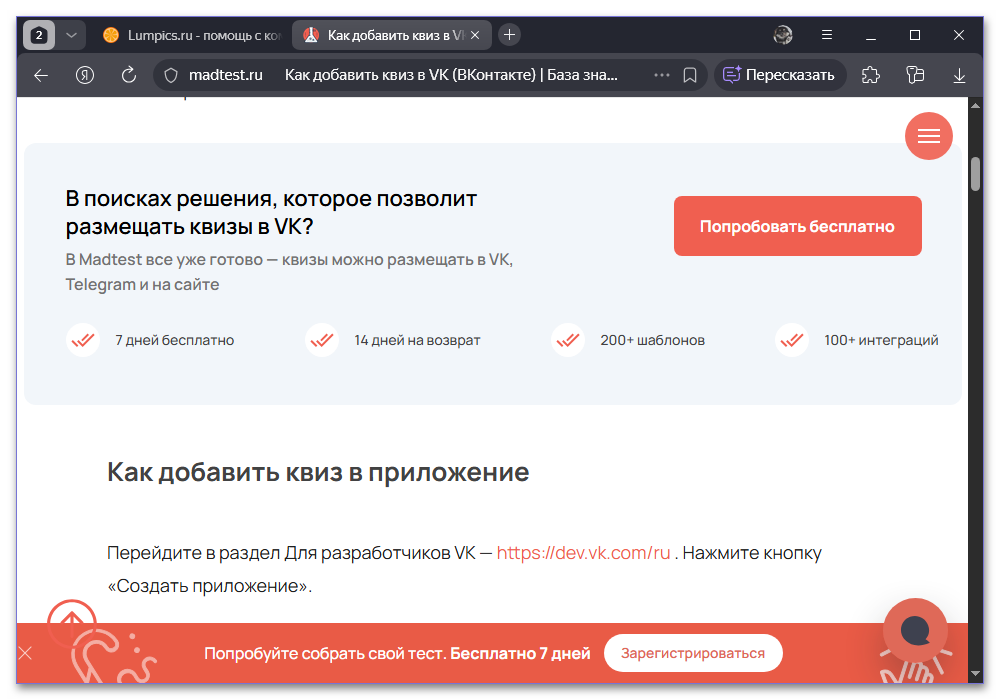Open the downloads panel
The image size is (1000, 700).
pos(959,75)
